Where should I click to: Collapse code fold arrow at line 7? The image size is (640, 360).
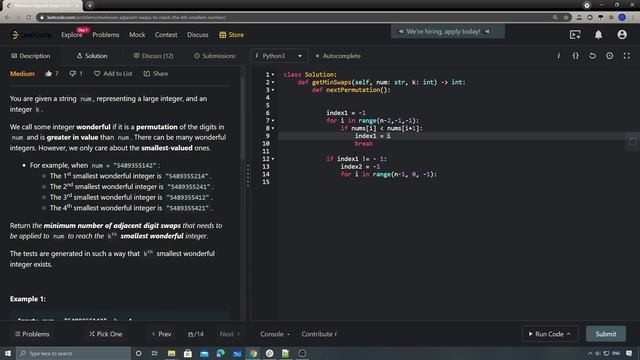coord(273,120)
